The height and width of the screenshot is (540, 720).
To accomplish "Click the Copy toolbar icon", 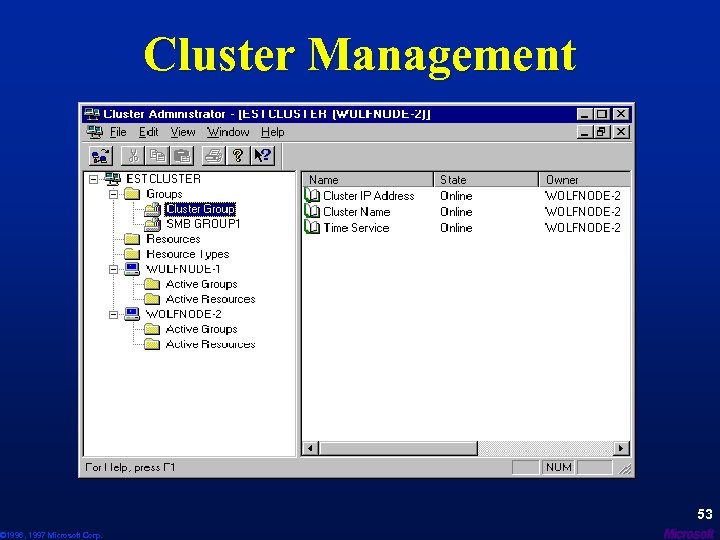I will point(158,156).
